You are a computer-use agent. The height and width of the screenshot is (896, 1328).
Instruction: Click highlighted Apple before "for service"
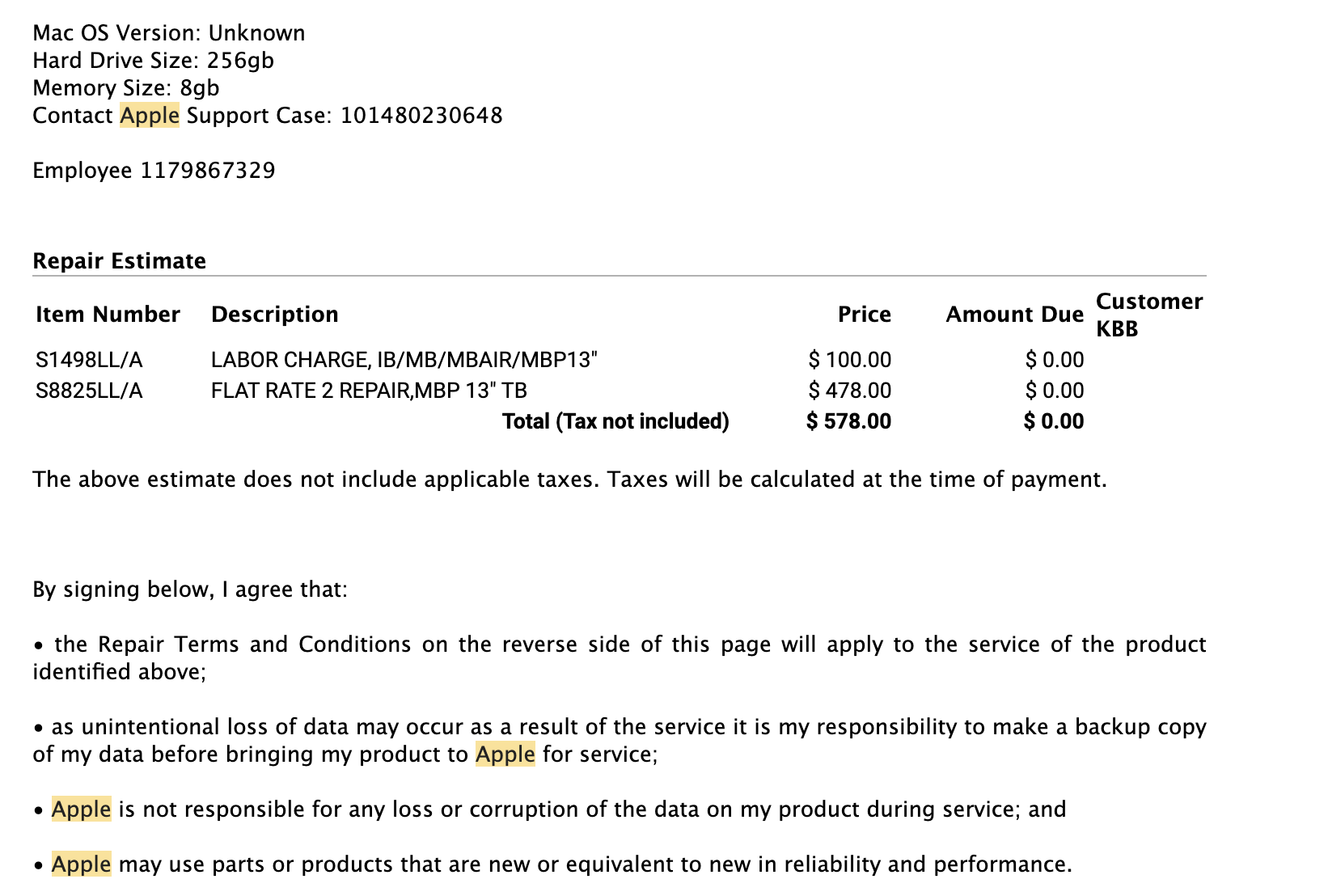(505, 754)
